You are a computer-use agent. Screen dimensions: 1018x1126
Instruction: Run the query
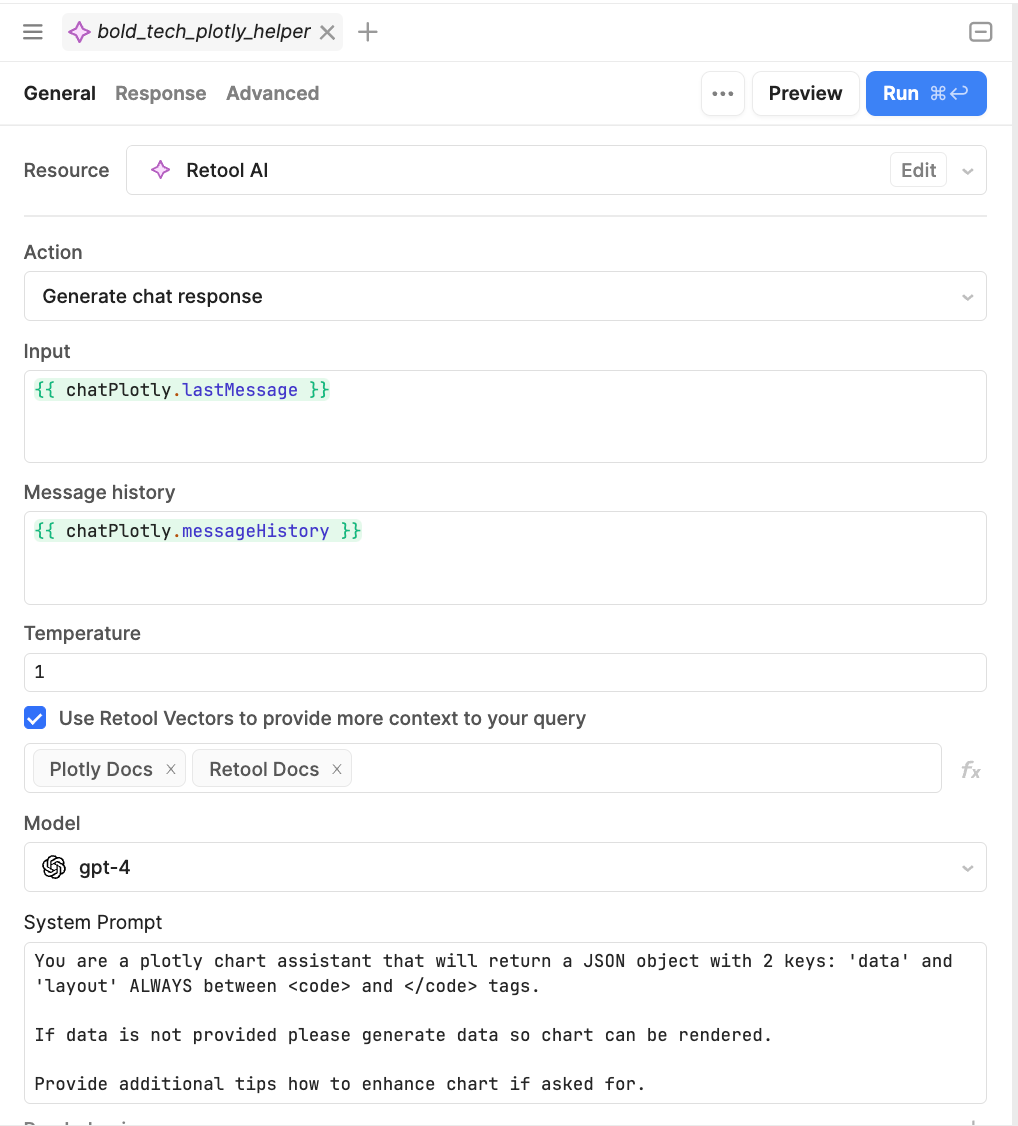click(x=926, y=93)
